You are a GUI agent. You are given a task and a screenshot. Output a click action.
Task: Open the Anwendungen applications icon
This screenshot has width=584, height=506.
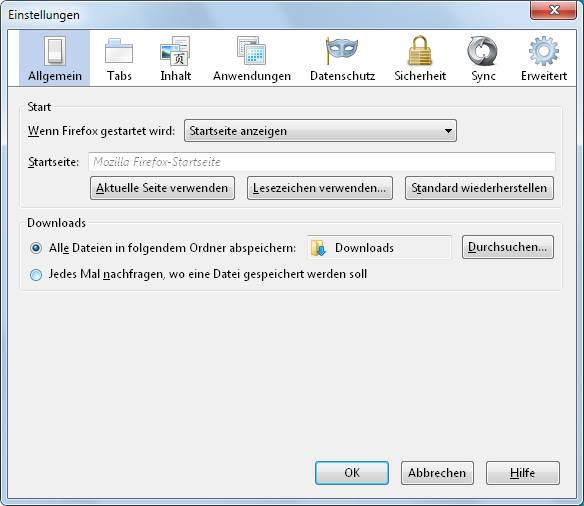pos(251,51)
